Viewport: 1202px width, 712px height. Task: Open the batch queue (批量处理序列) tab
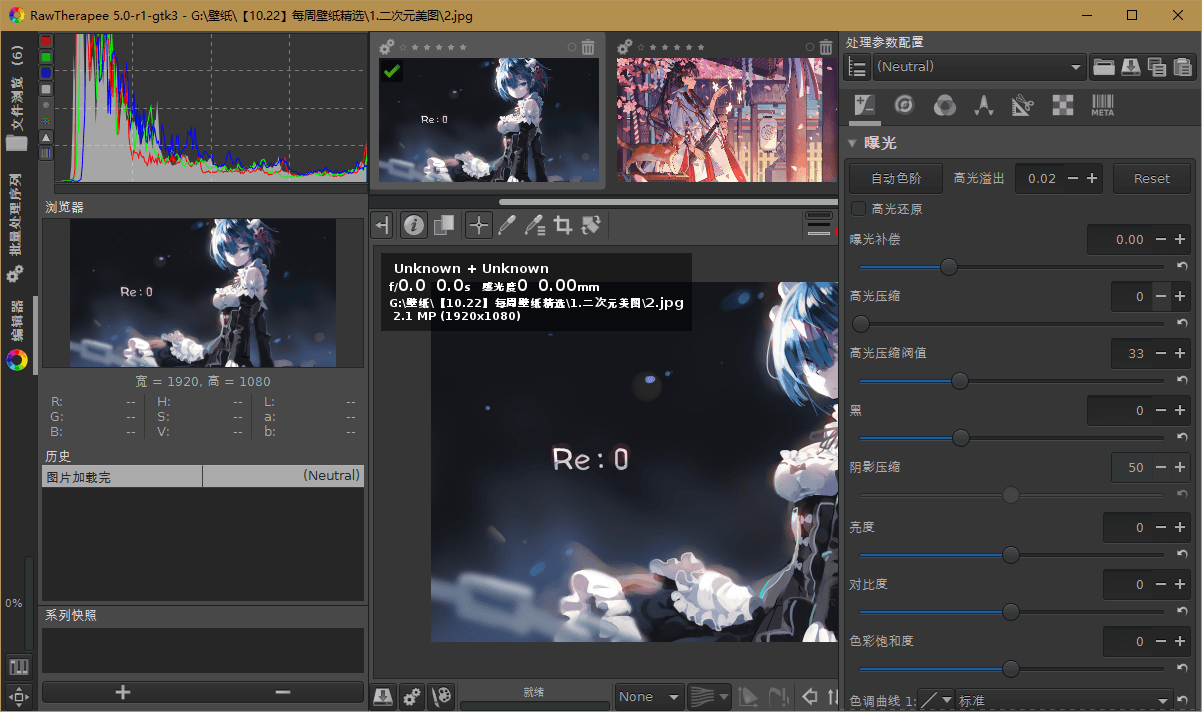pos(16,229)
